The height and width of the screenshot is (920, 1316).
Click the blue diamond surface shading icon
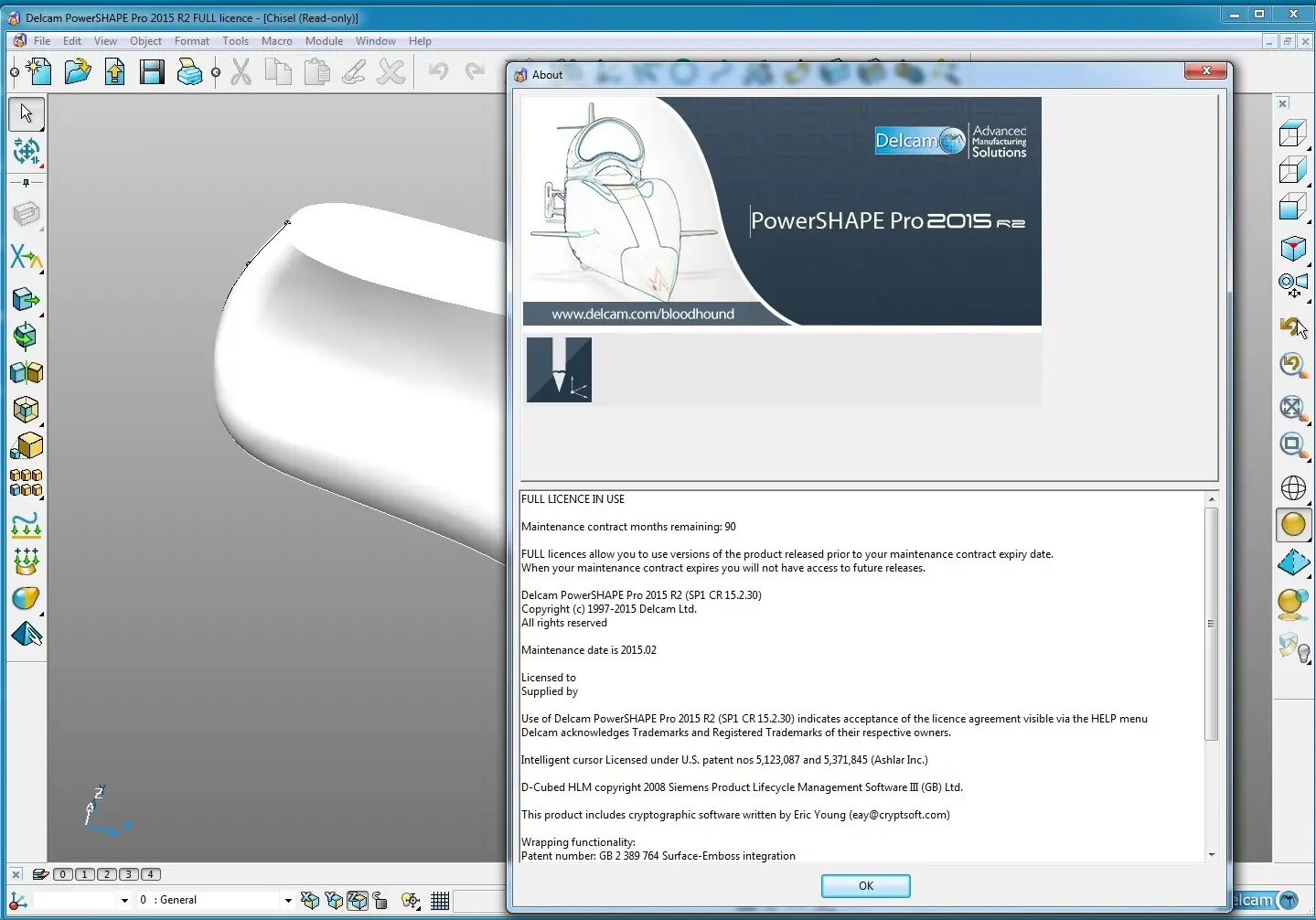pos(1293,562)
